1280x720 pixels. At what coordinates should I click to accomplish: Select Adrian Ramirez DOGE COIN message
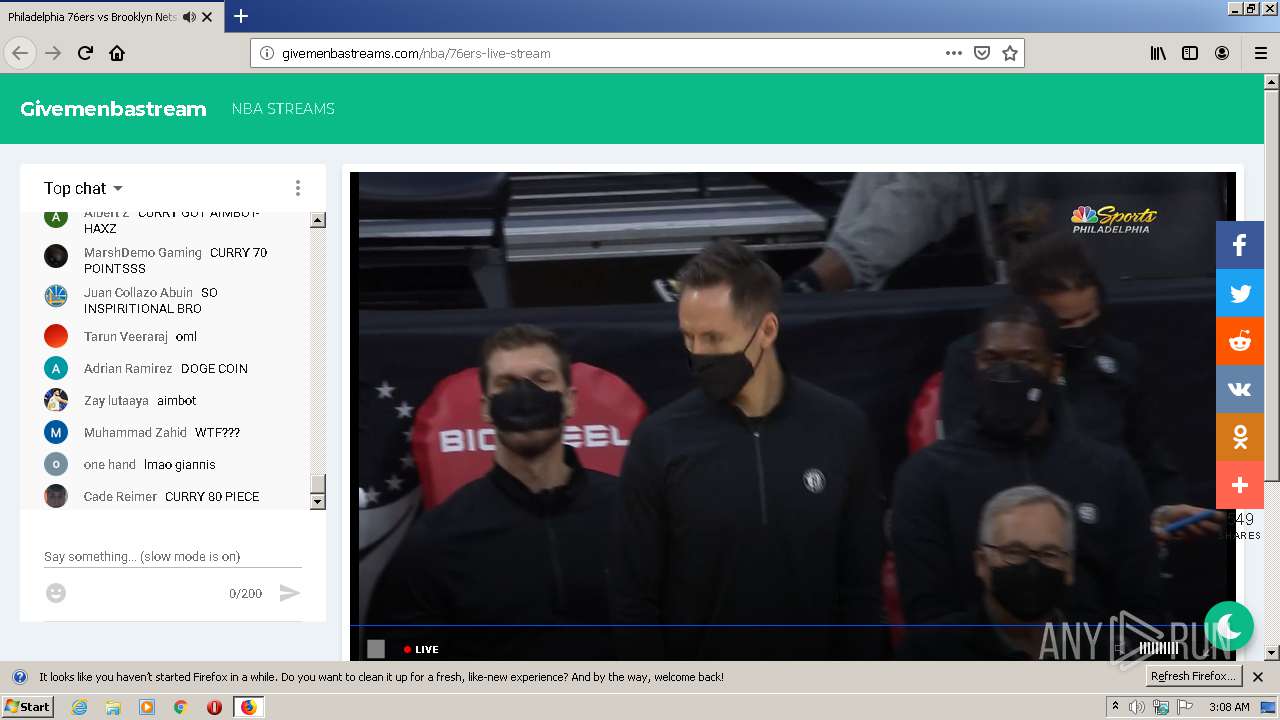[166, 368]
